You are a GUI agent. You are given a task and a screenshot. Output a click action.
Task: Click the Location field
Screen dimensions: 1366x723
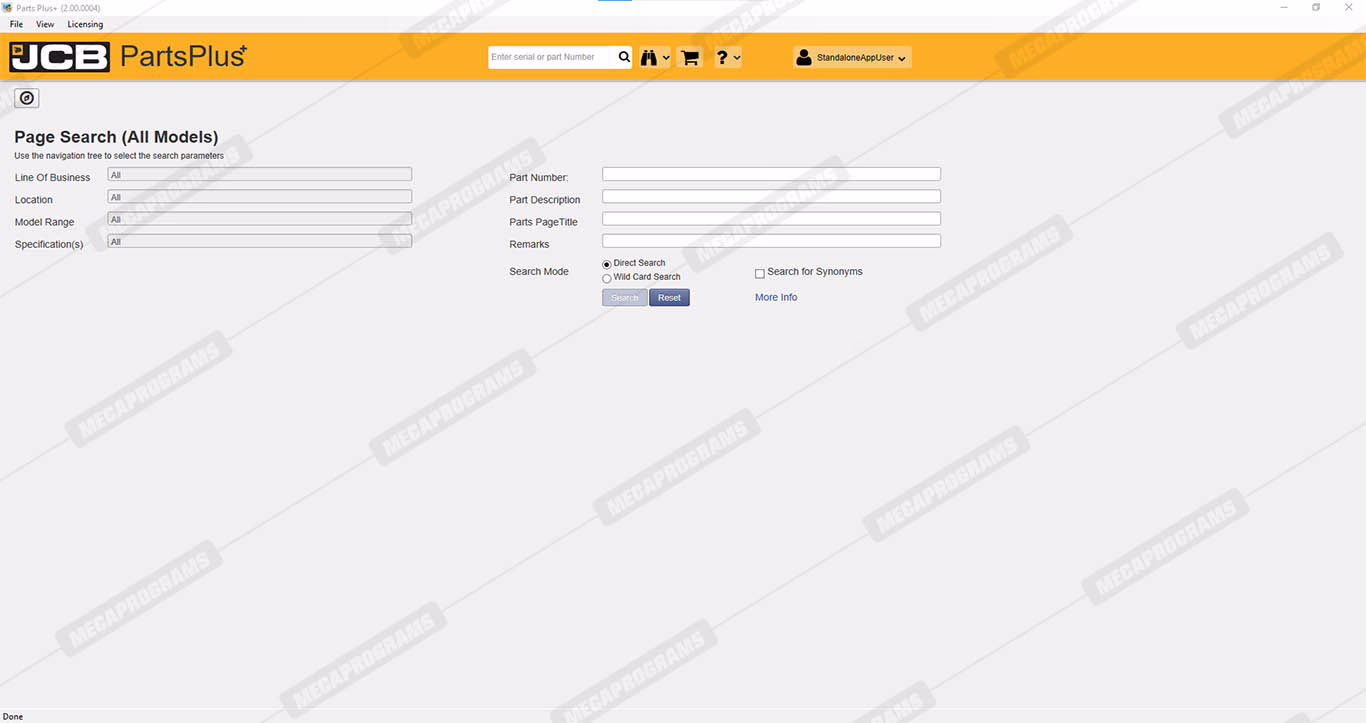[260, 197]
